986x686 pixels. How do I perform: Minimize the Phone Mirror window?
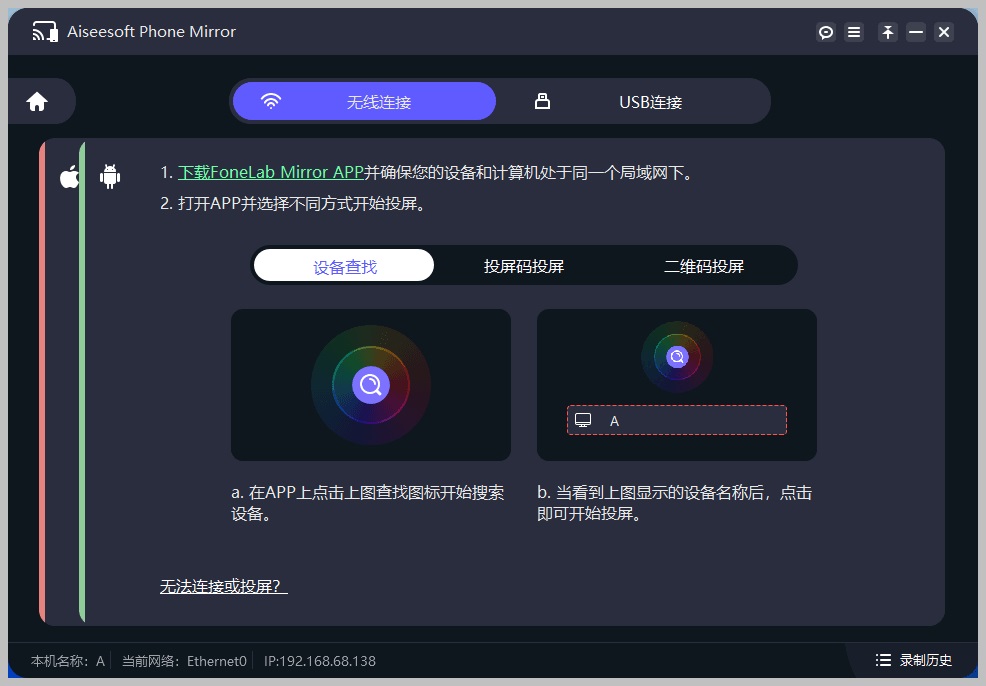click(x=916, y=32)
